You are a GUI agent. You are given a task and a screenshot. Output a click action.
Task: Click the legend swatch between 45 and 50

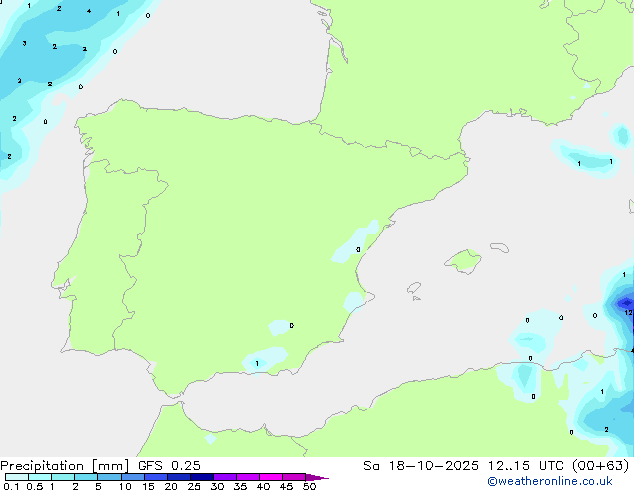pos(294,477)
